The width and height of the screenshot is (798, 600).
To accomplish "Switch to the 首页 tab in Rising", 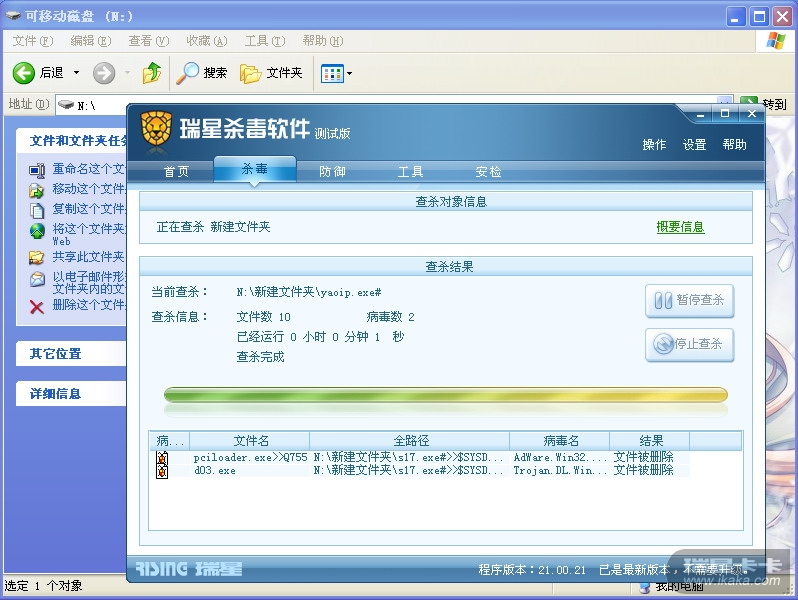I will coord(176,172).
